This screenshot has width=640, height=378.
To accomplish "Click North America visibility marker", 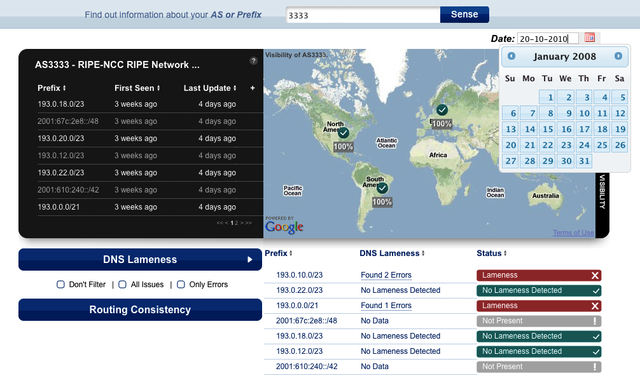I will 343,133.
